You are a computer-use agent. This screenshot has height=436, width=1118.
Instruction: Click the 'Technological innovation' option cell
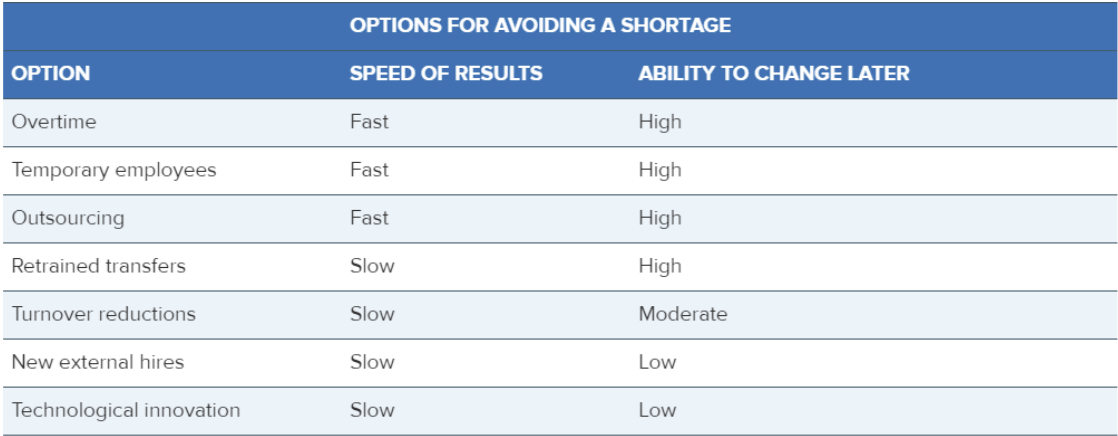[126, 410]
